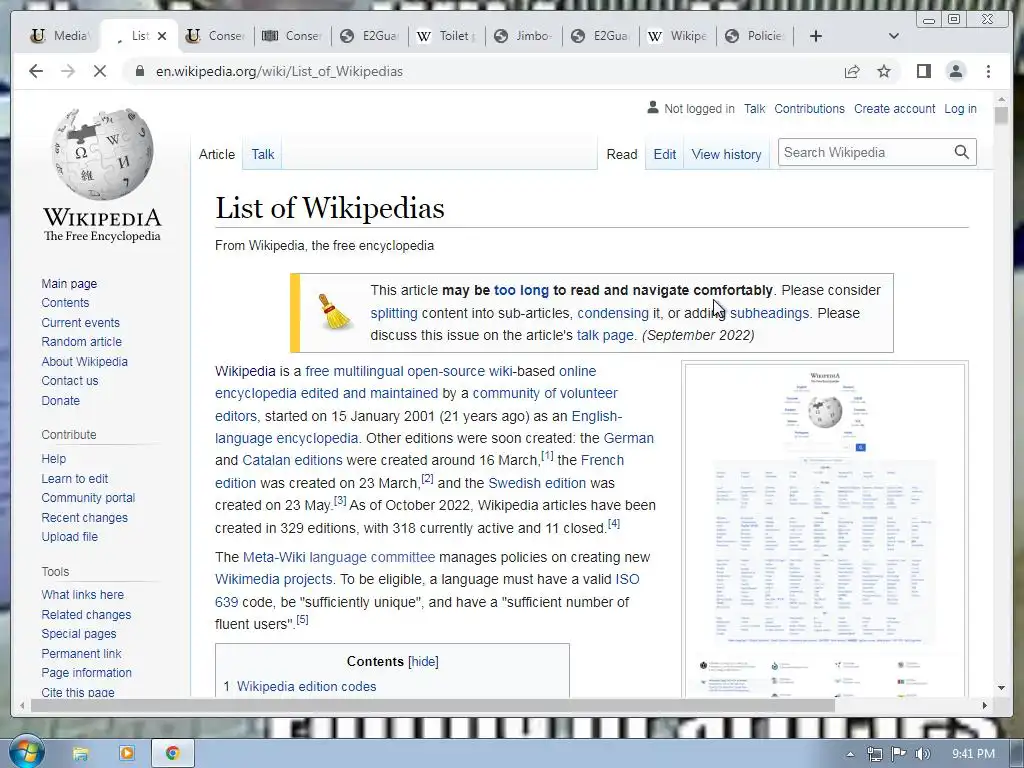Click the vertical scrollbar thumb
The height and width of the screenshot is (768, 1024).
click(x=1001, y=116)
